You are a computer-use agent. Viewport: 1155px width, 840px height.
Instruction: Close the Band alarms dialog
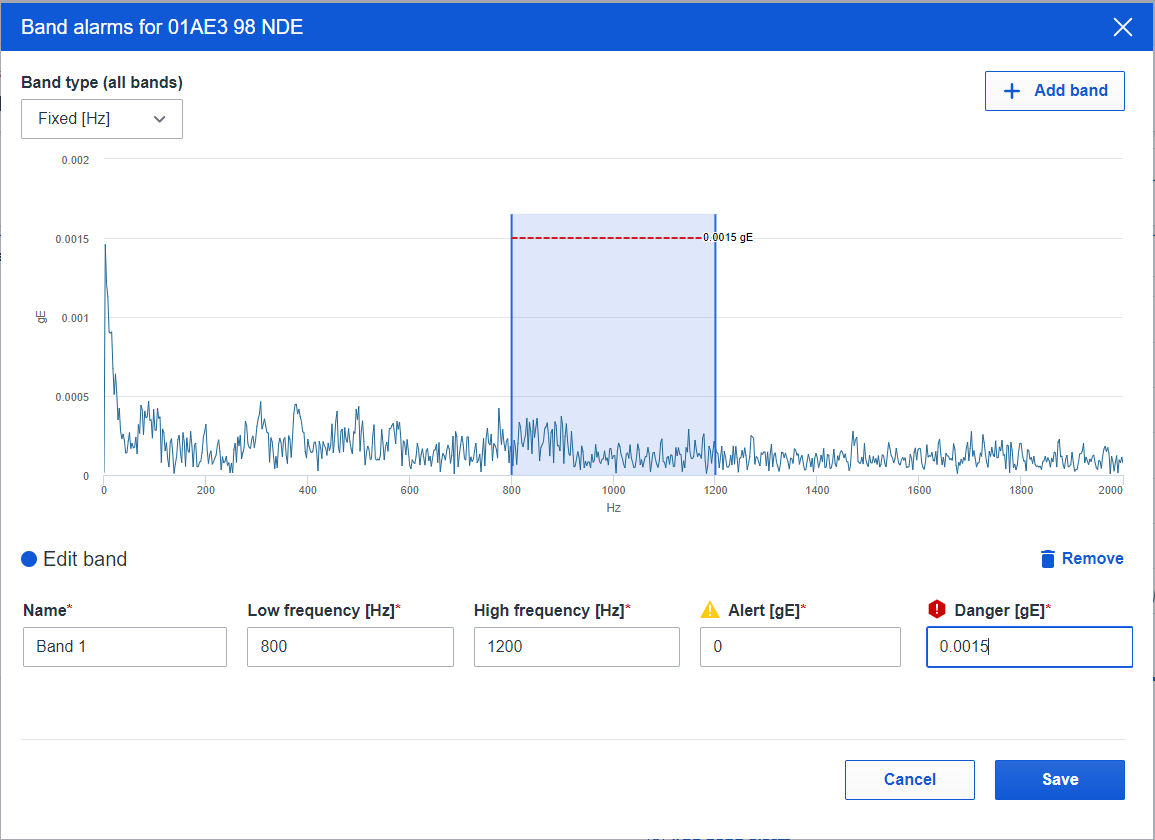1122,27
